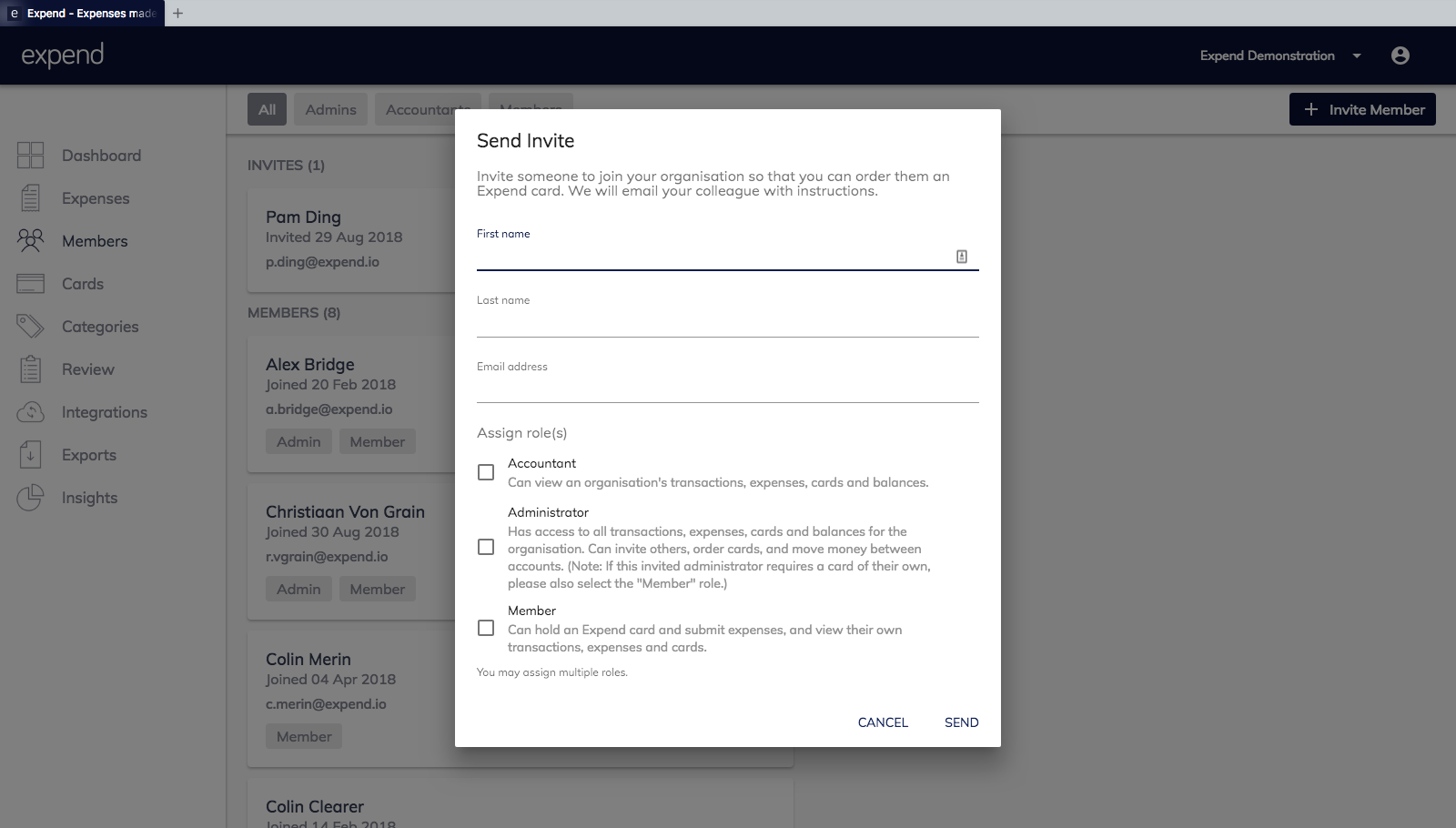
Task: Select the All members filter tab
Action: (x=267, y=109)
